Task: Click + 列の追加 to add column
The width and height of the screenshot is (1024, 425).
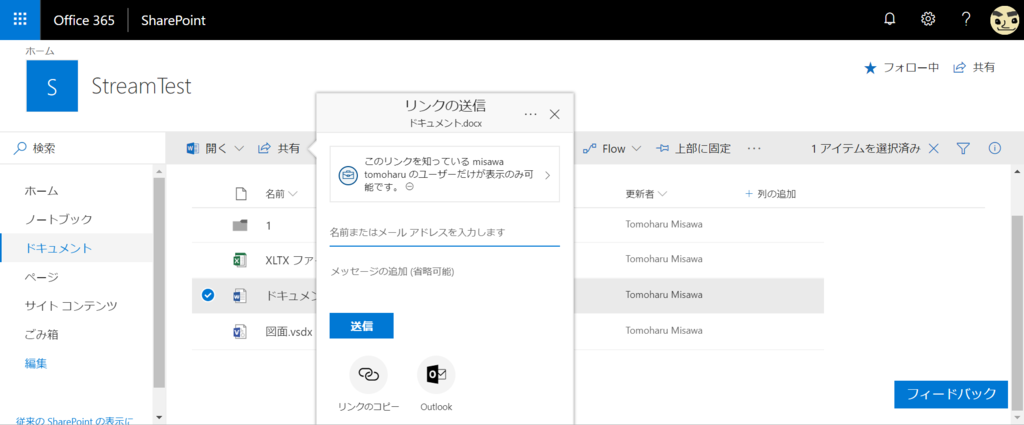Action: pos(770,194)
